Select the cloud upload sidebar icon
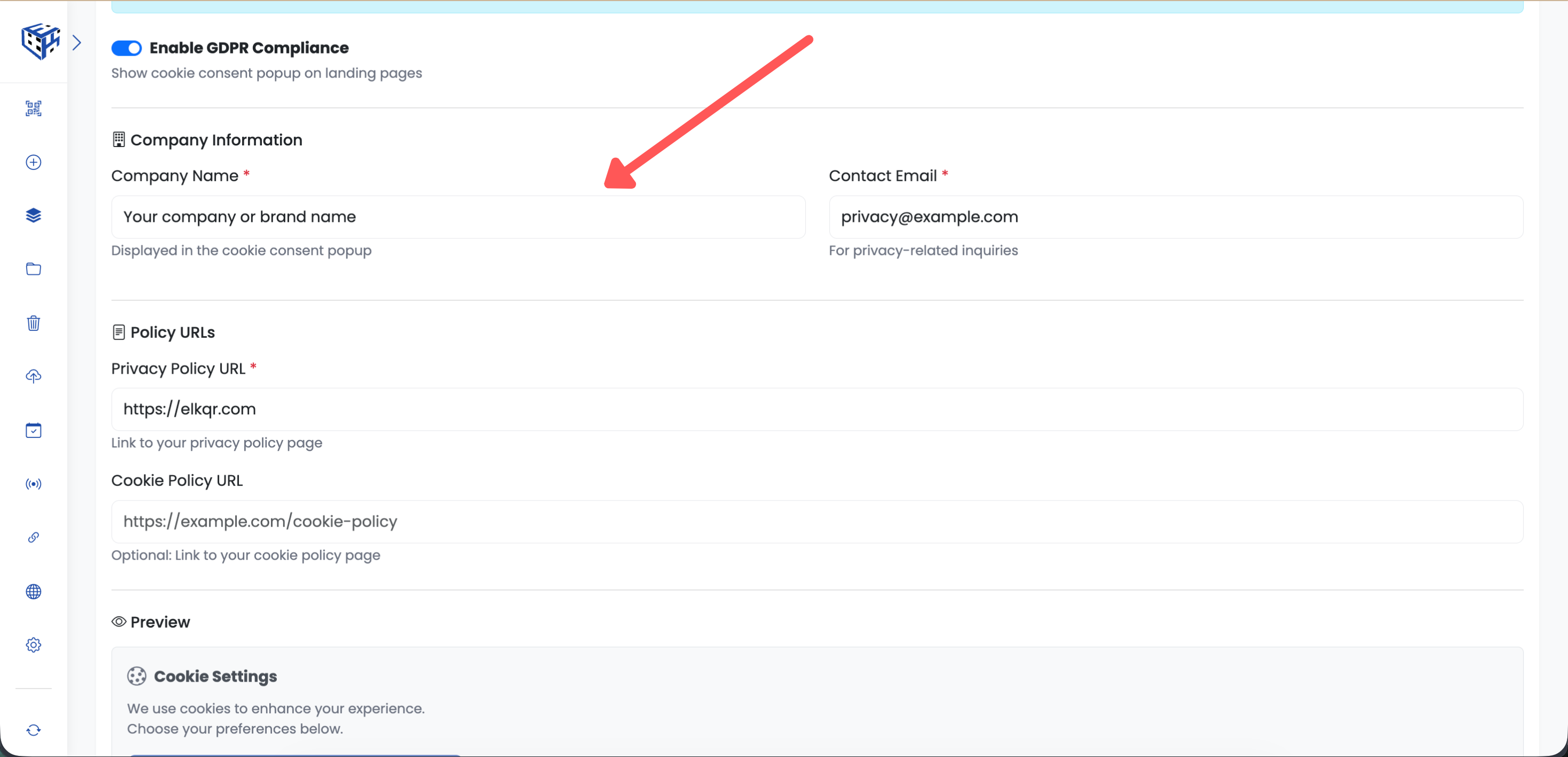The image size is (1568, 757). (x=34, y=376)
